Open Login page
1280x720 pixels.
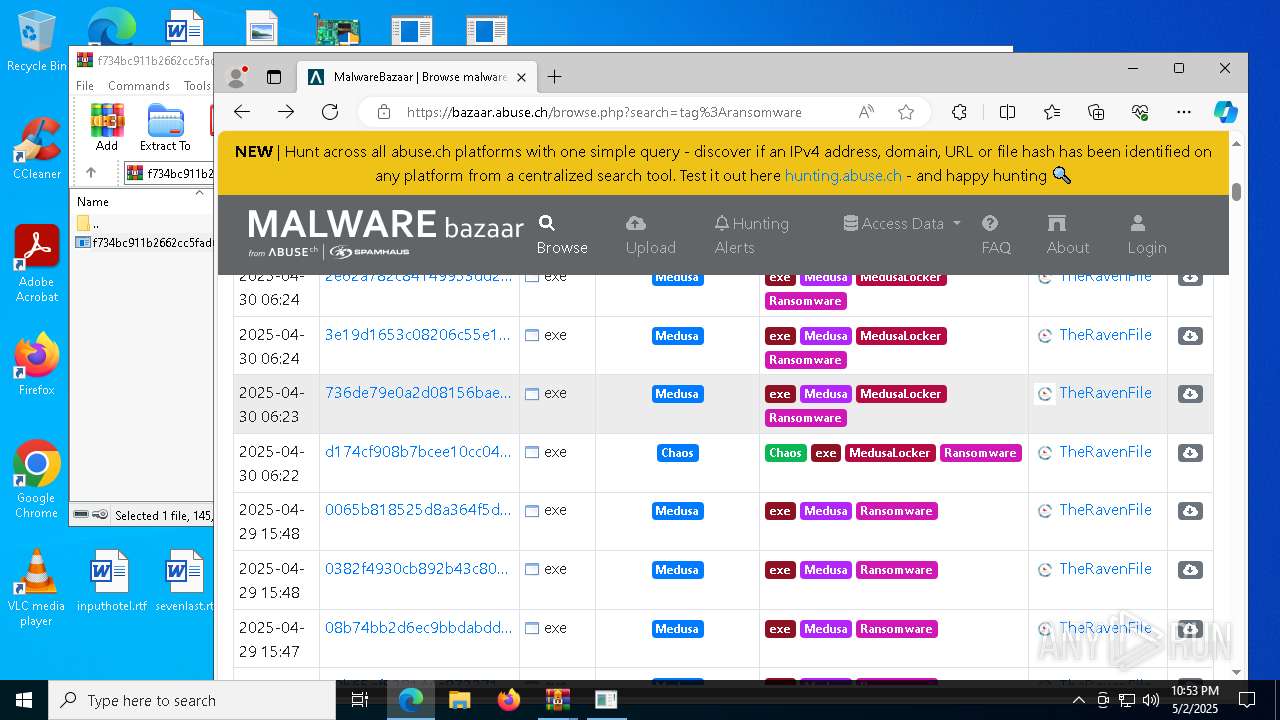pyautogui.click(x=1147, y=235)
